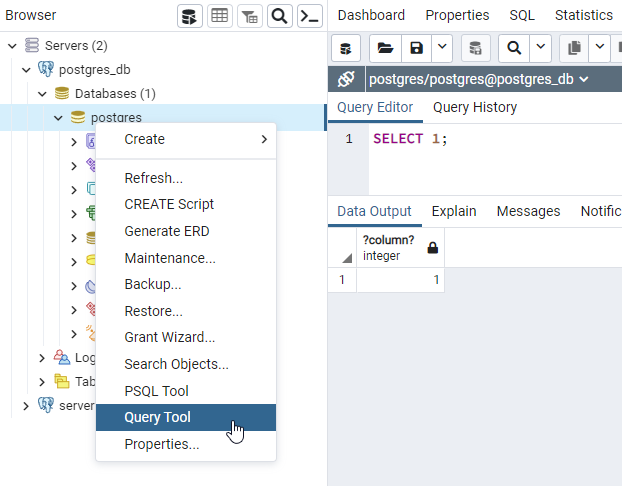Click the Find magnifier in query toolbar

[x=514, y=47]
